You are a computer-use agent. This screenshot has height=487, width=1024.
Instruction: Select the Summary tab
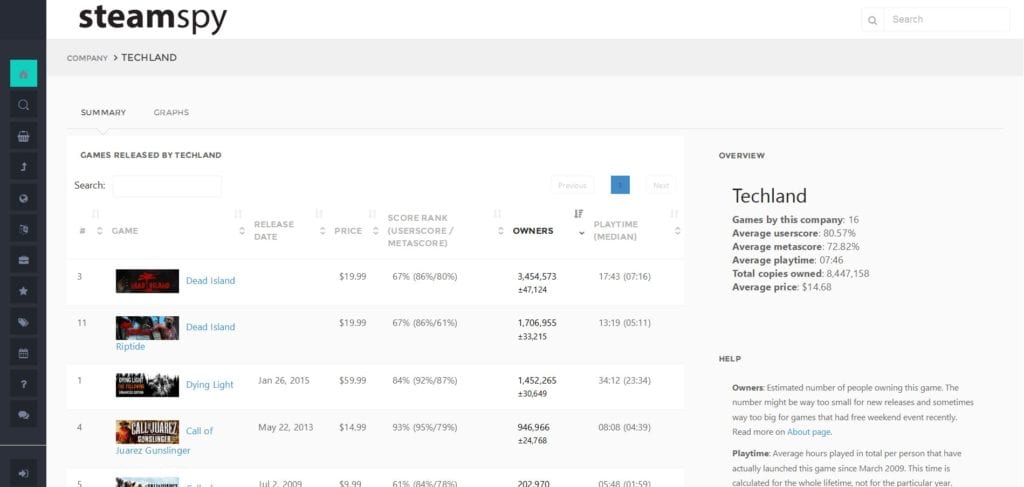pos(103,113)
